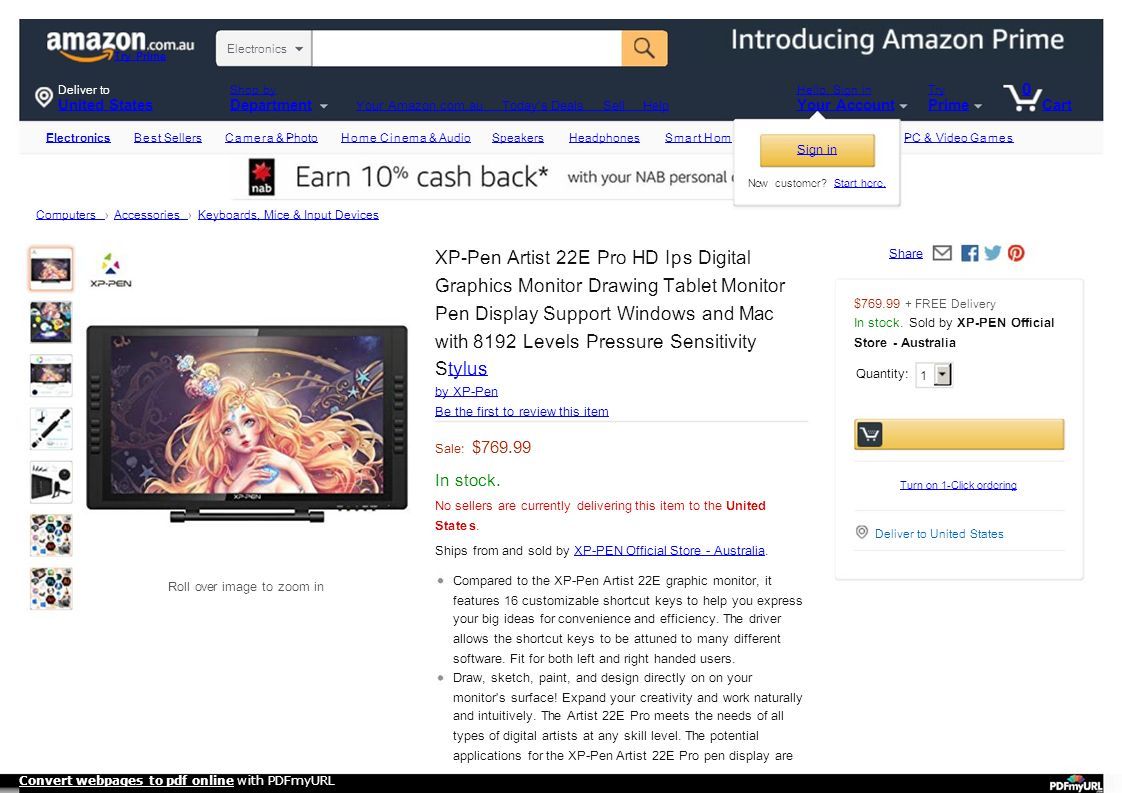Share the product on Facebook
The height and width of the screenshot is (793, 1122).
(970, 253)
